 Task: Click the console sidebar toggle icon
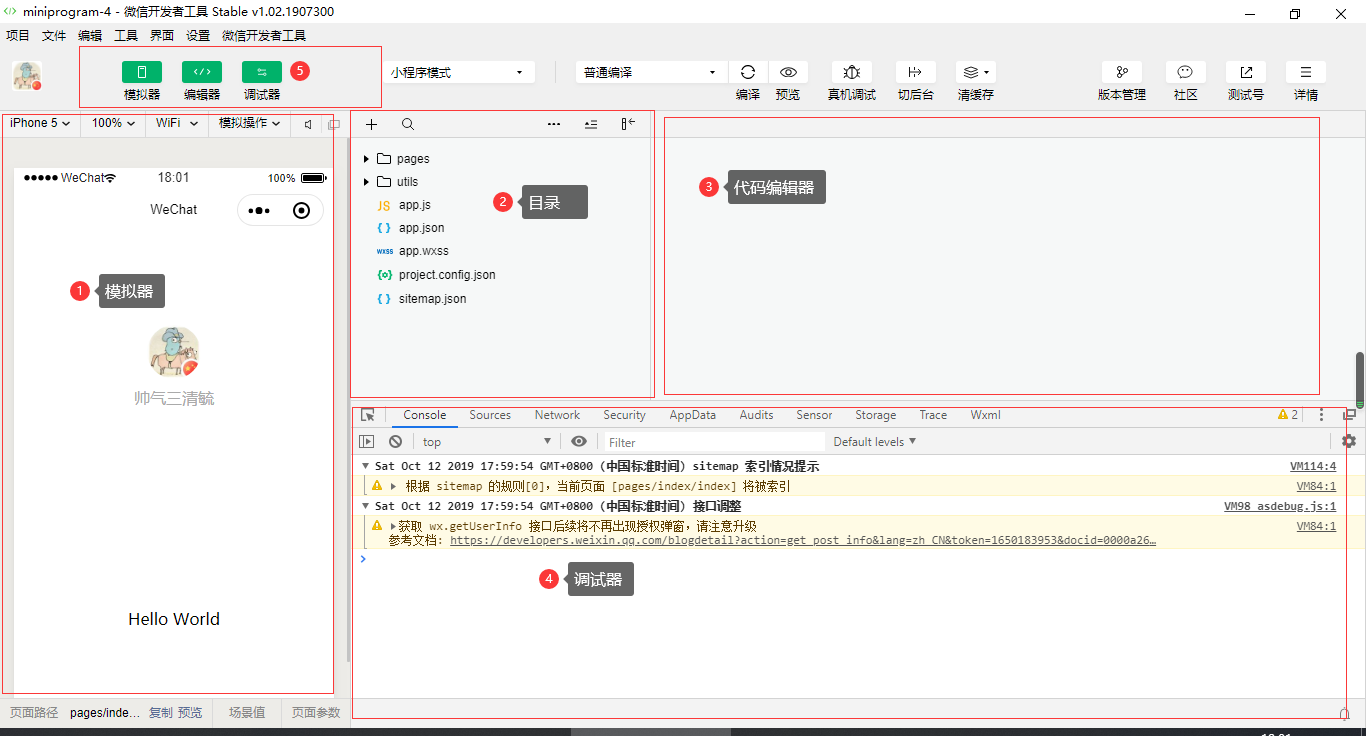tap(367, 441)
